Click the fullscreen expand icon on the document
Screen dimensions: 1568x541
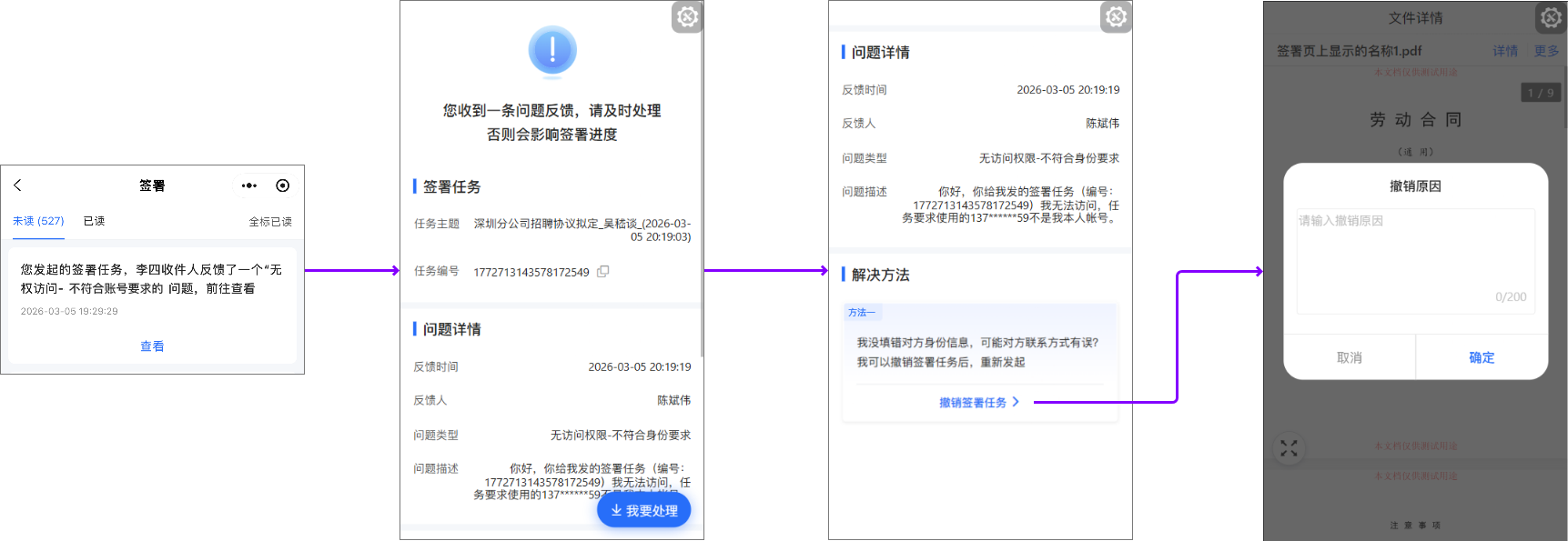coord(1289,448)
